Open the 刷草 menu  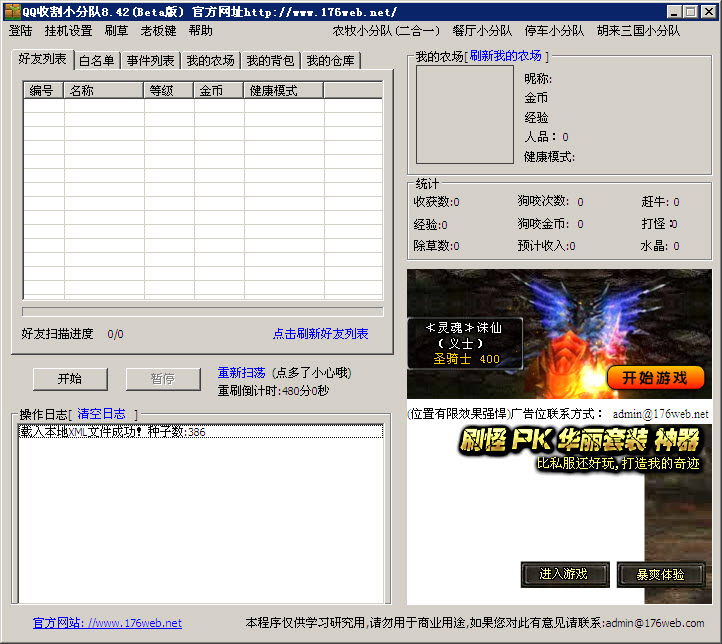(x=116, y=31)
